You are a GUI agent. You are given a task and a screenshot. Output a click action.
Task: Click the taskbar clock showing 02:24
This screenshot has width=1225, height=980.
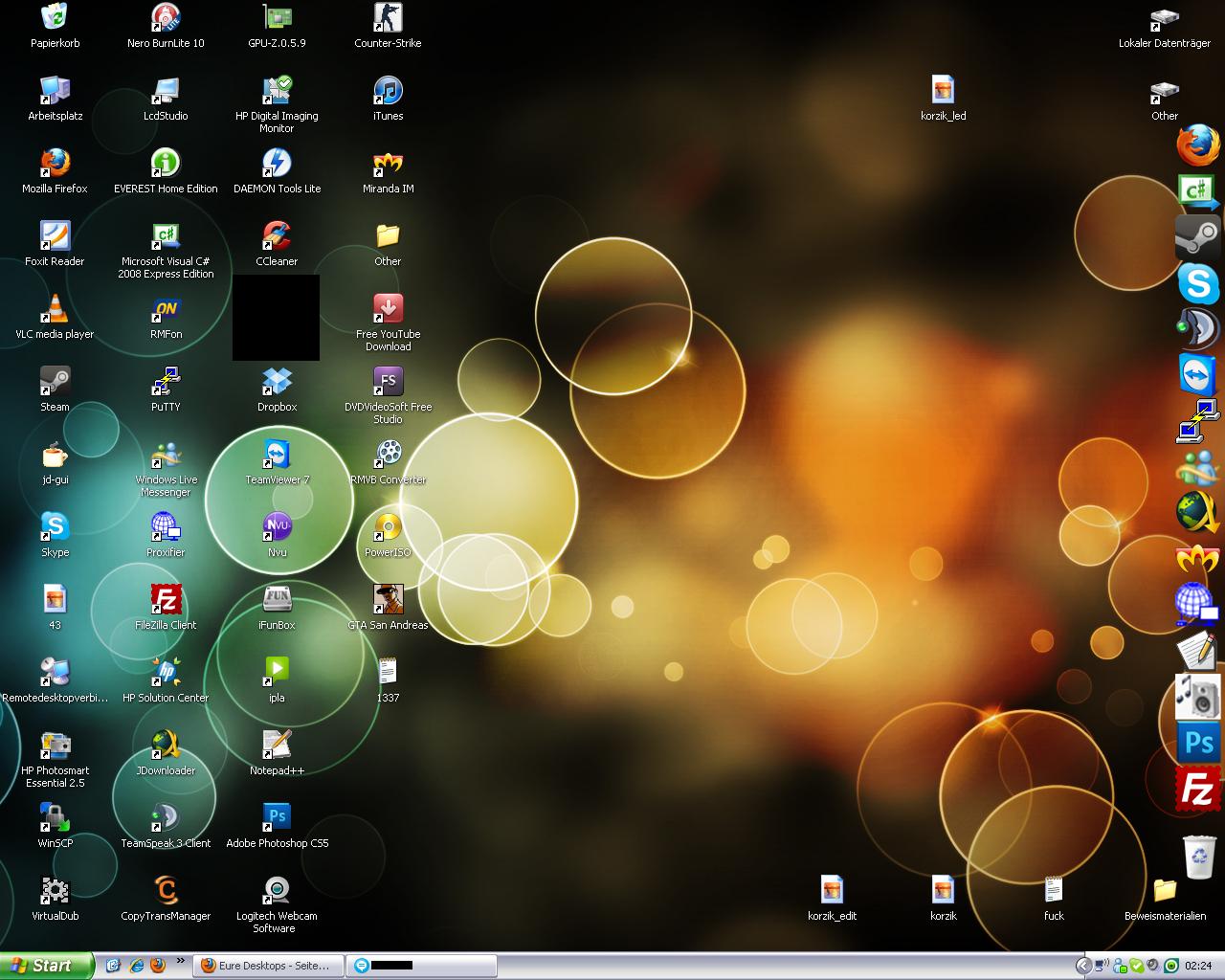[1198, 966]
